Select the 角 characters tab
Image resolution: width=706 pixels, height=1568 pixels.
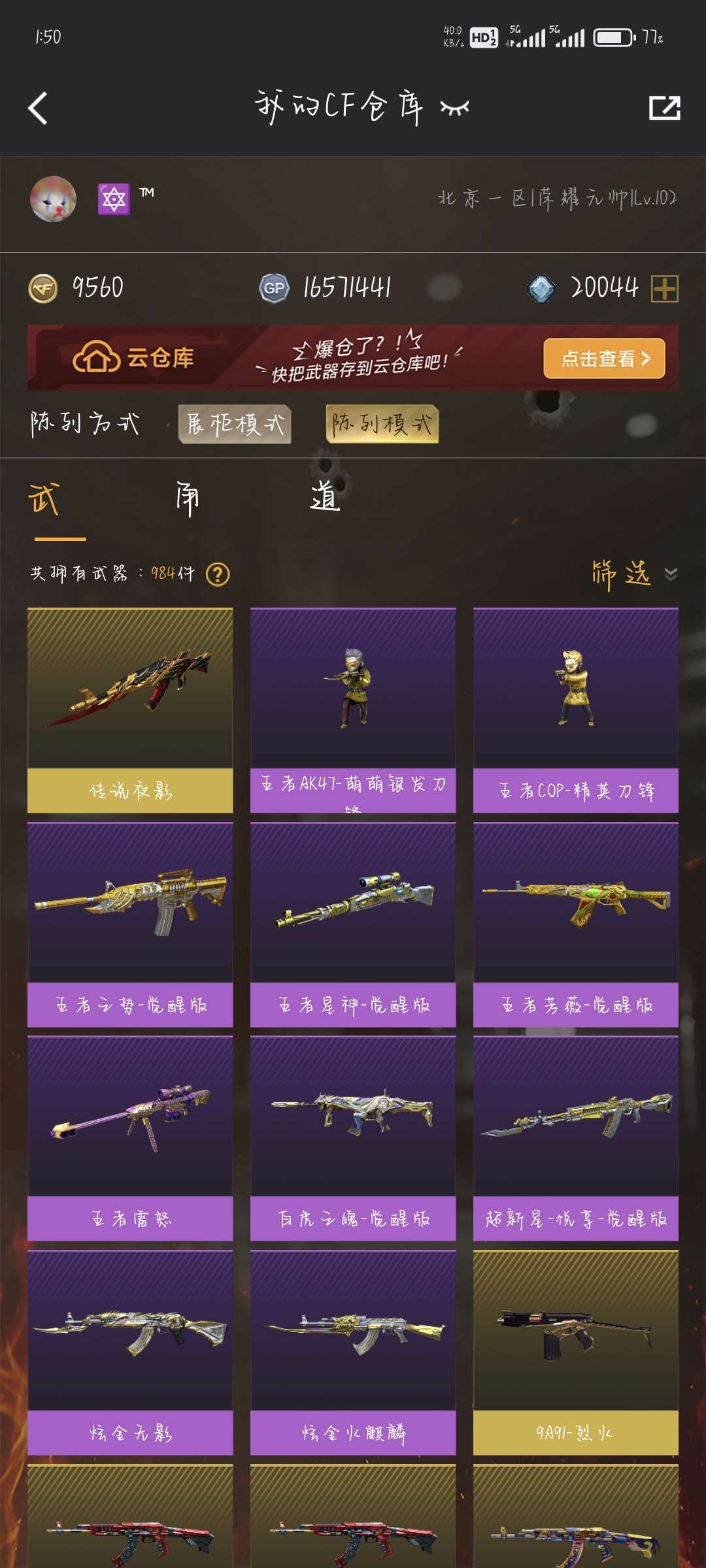pyautogui.click(x=187, y=499)
